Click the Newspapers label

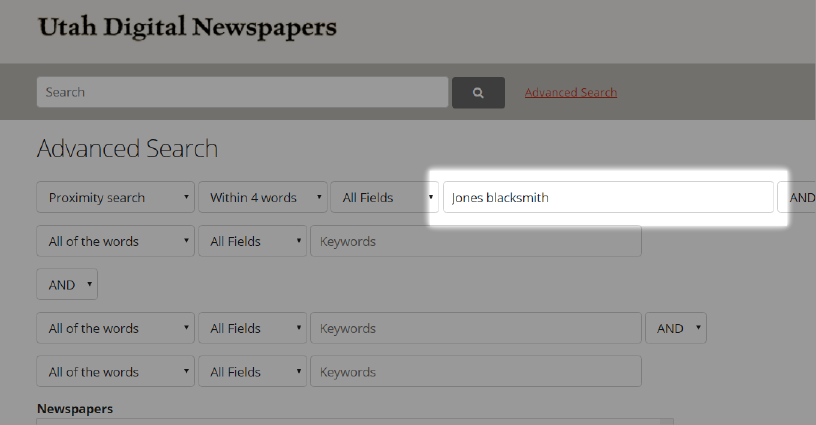(x=75, y=409)
